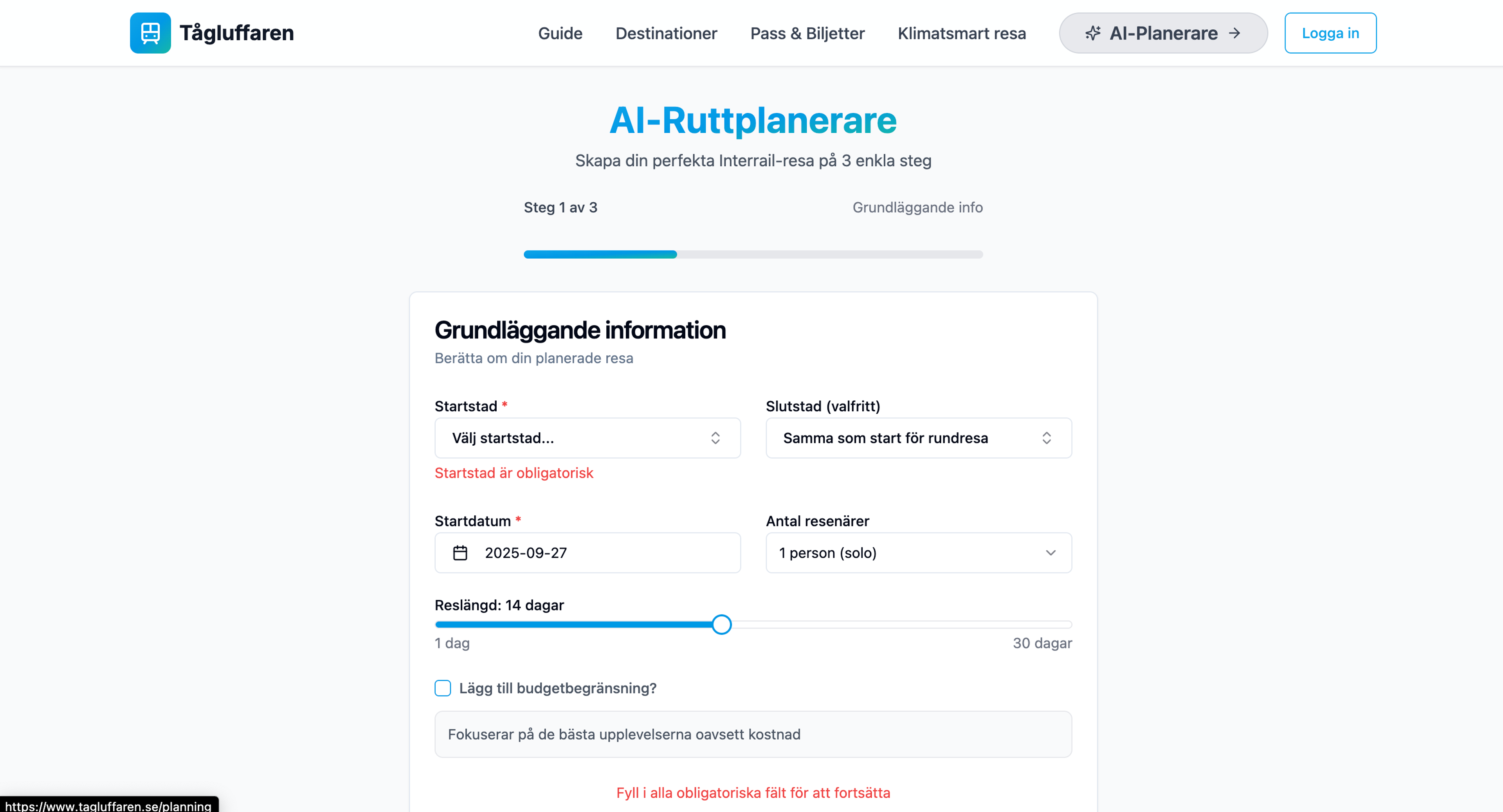Open Klimatsmart resa page

[961, 33]
